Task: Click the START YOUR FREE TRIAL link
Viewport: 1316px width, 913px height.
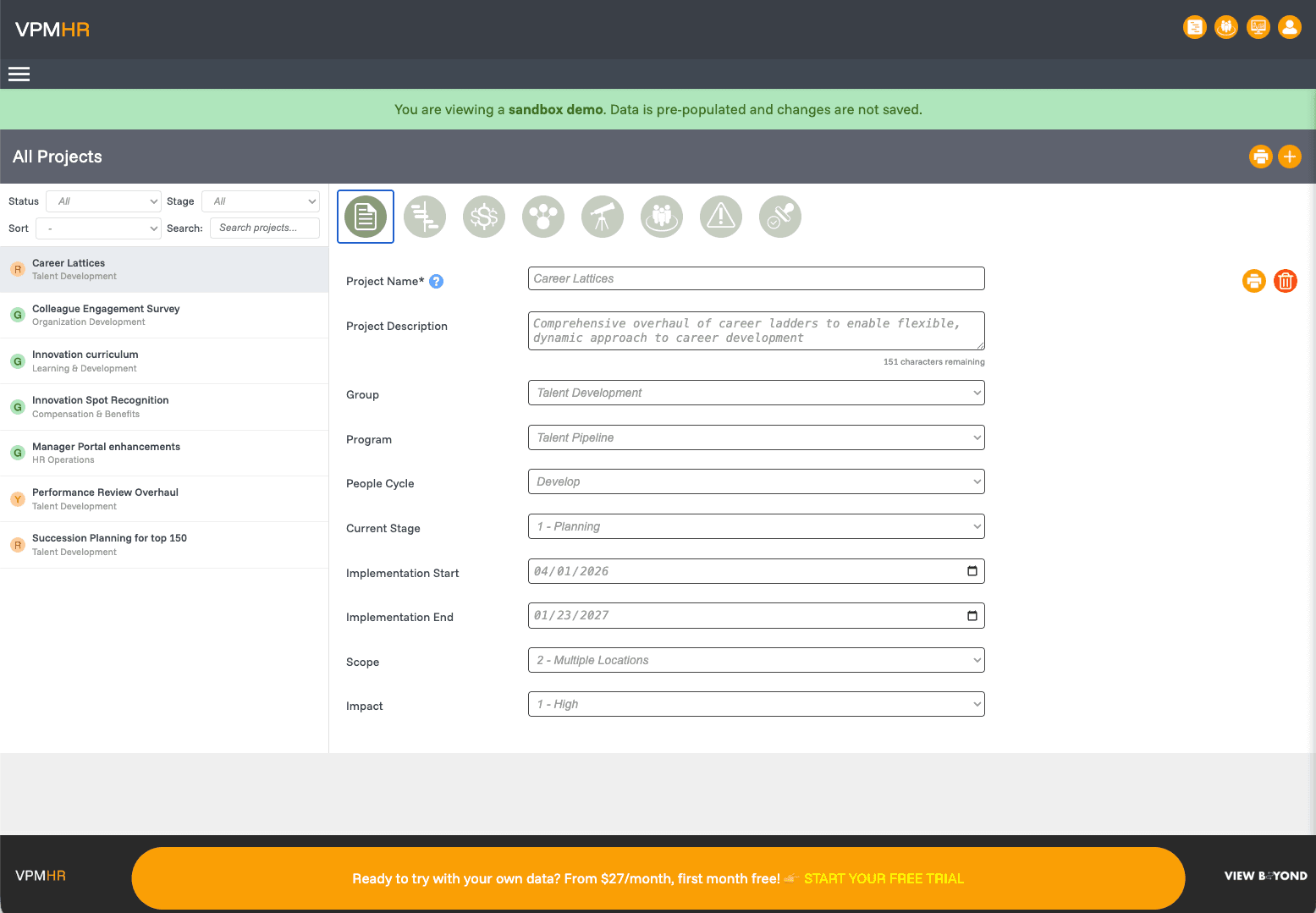Action: coord(884,878)
